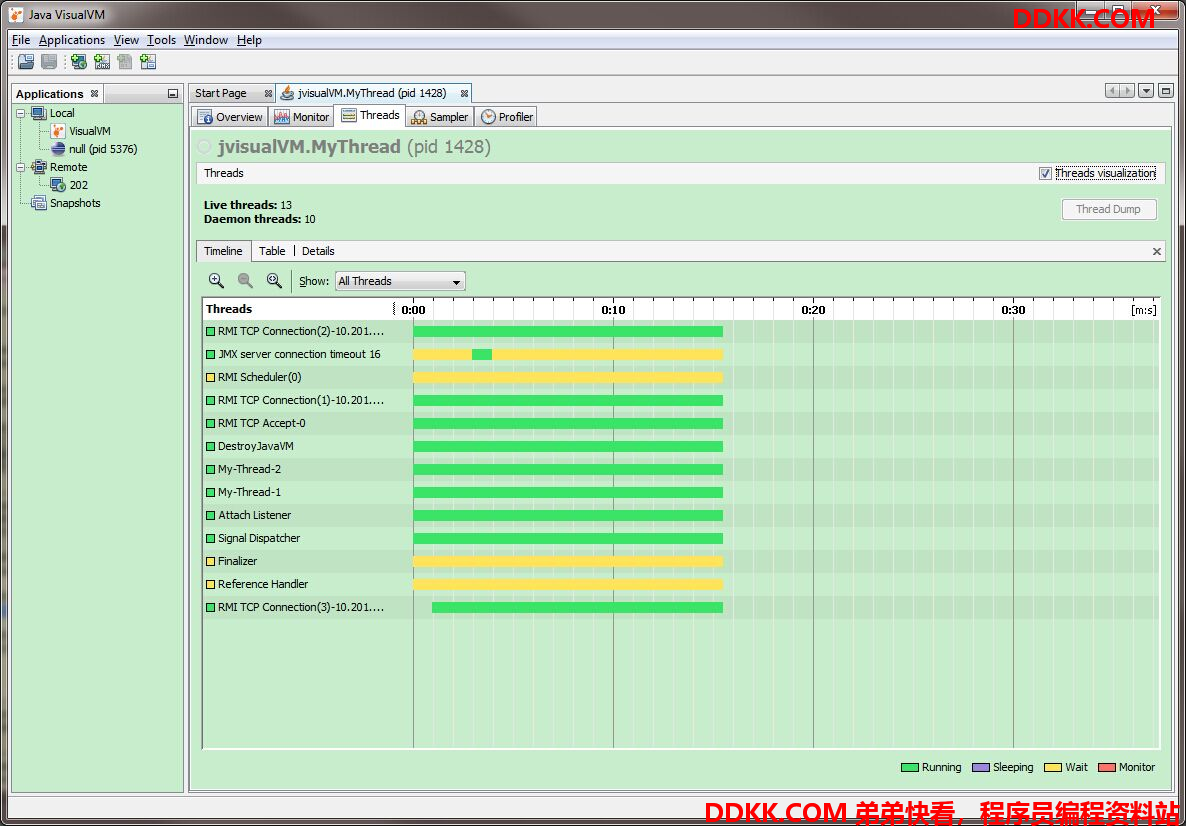Image resolution: width=1186 pixels, height=826 pixels.
Task: Click the Remote network icon
Action: (x=39, y=167)
